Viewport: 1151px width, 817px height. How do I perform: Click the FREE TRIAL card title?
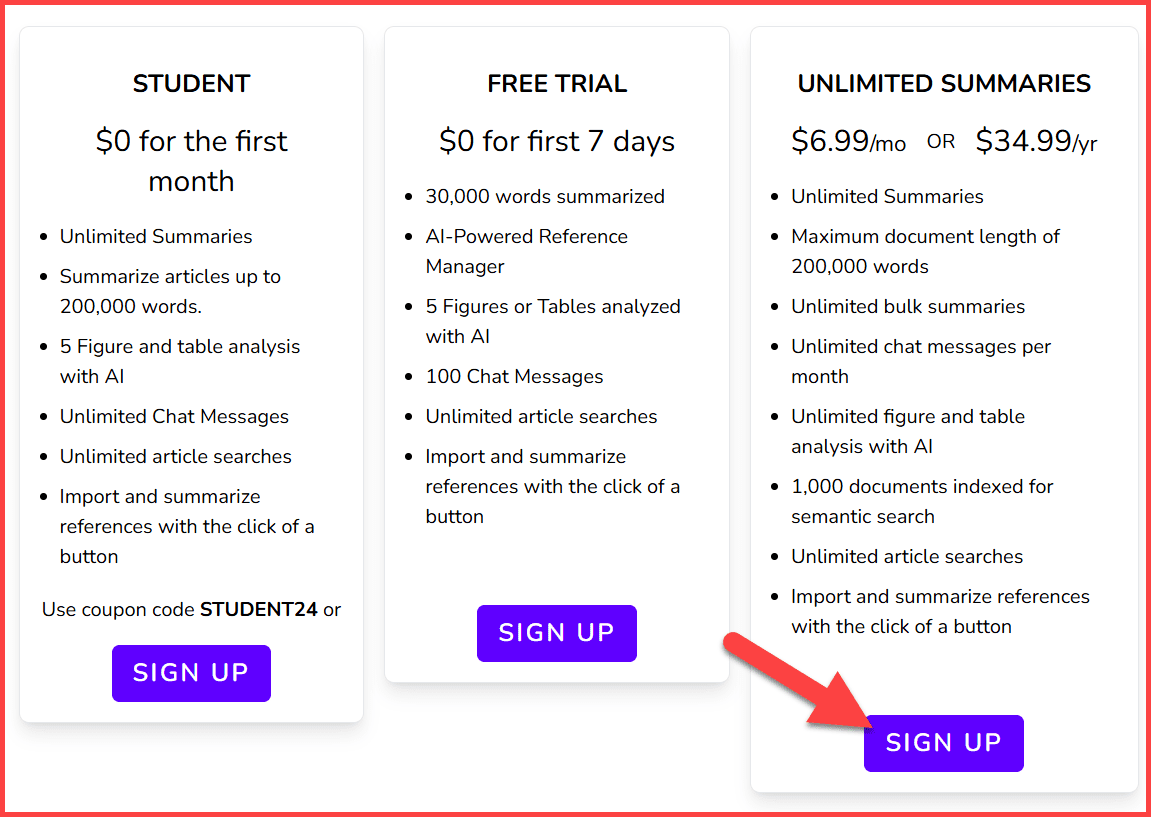pyautogui.click(x=557, y=84)
